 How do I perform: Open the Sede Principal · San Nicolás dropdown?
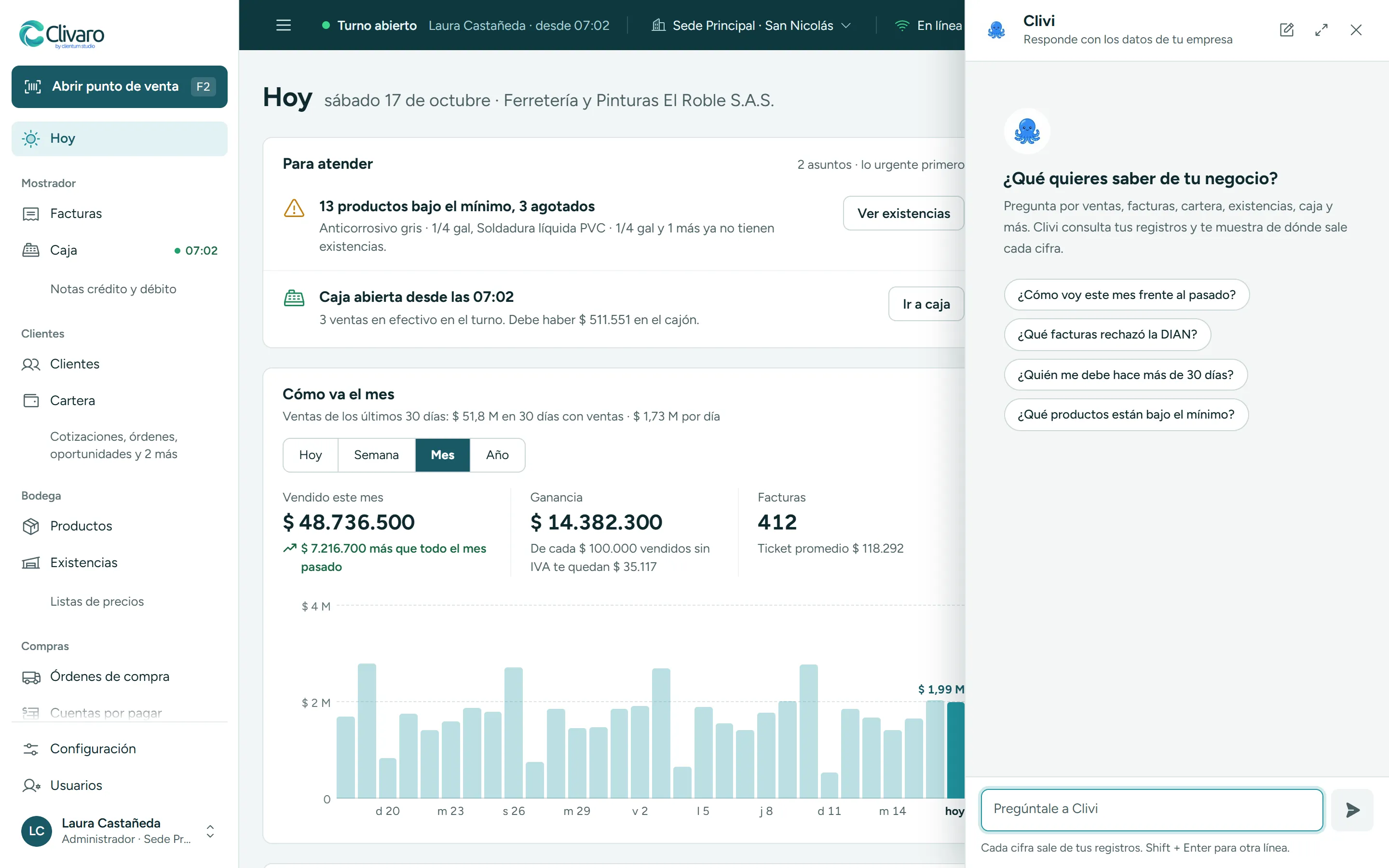(x=751, y=25)
